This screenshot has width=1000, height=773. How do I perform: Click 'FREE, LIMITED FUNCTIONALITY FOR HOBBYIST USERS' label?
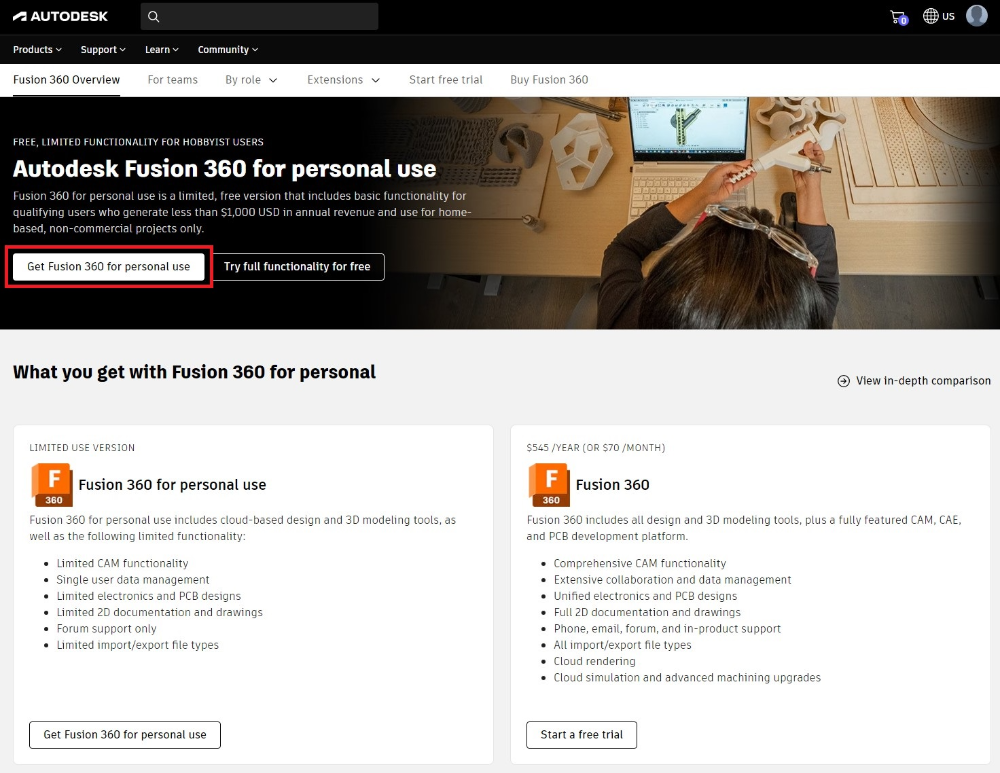138,142
